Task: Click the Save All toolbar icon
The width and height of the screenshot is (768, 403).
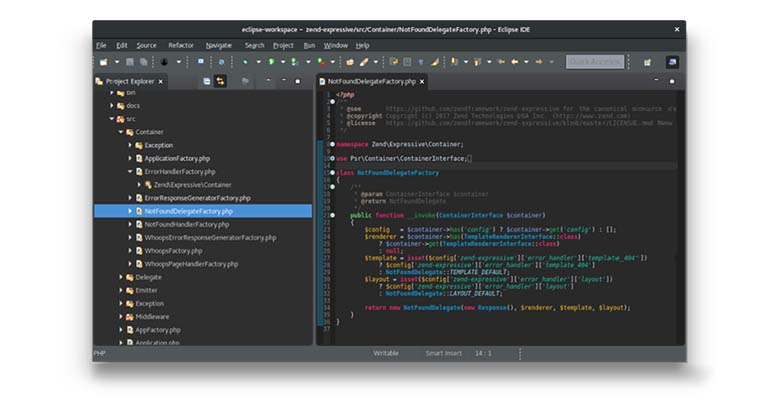Action: [x=144, y=62]
